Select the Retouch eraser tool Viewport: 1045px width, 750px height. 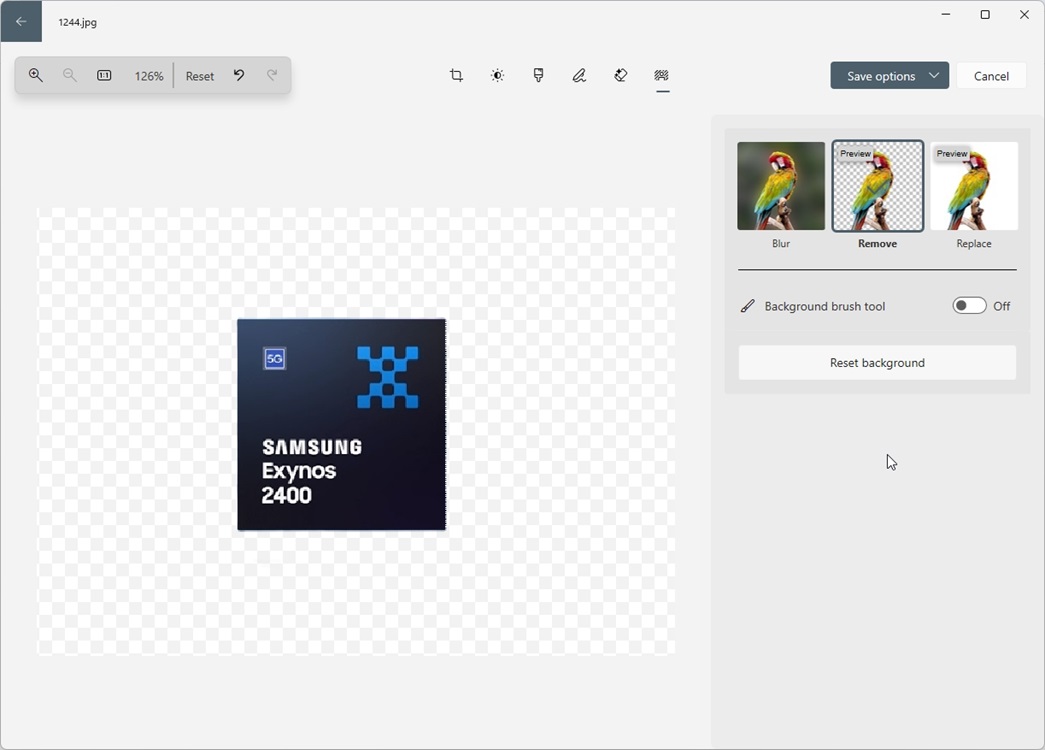(x=620, y=75)
